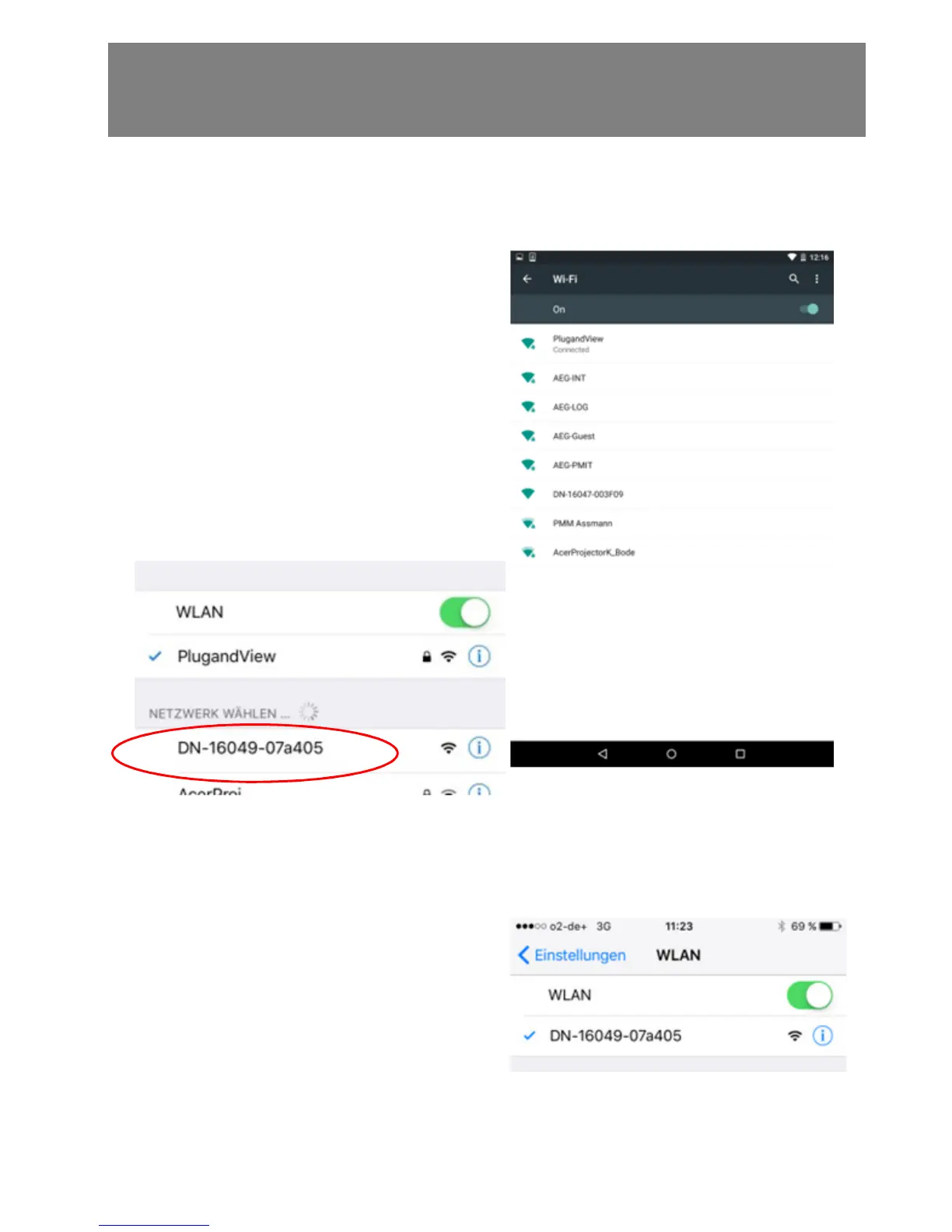The width and height of the screenshot is (952, 1232).
Task: Tap the Android home circle navigation button
Action: coord(671,754)
